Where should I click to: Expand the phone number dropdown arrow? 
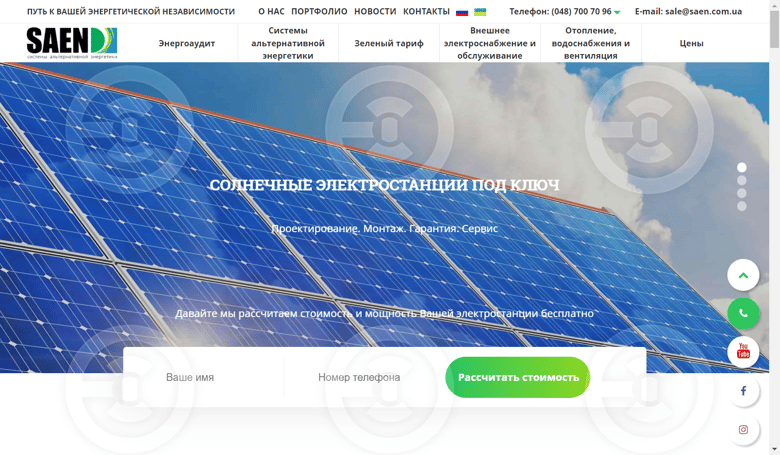click(617, 12)
